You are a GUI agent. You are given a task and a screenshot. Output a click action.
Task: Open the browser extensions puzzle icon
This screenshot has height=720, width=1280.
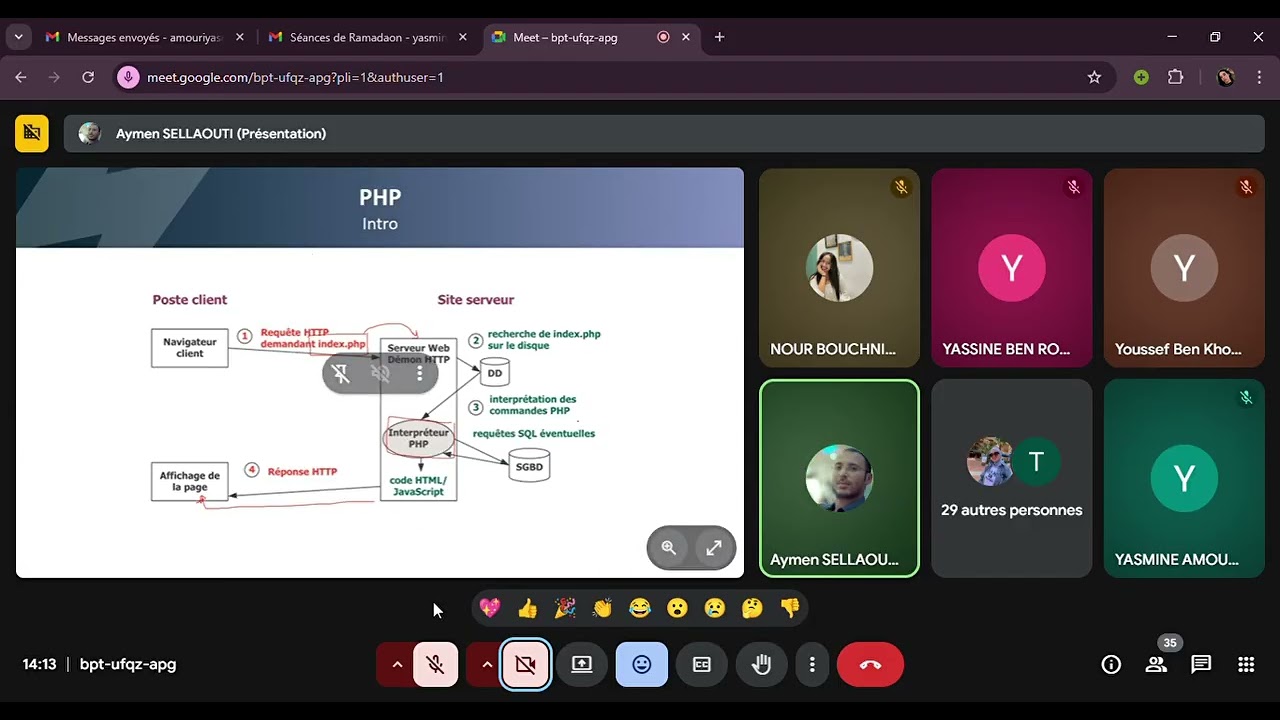[1176, 77]
